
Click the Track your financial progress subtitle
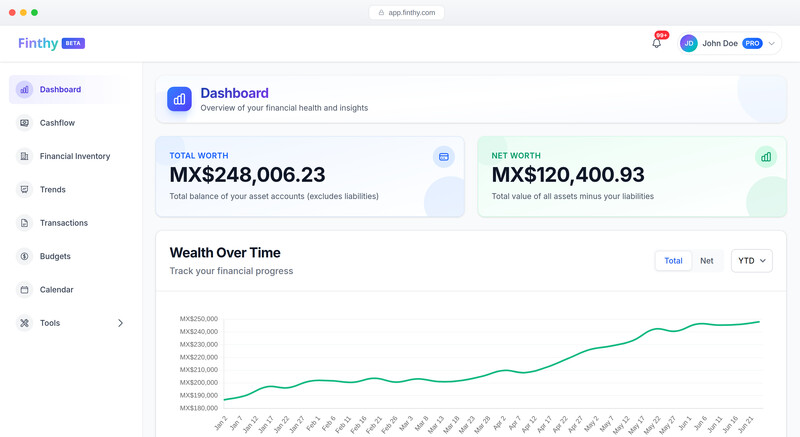231,271
